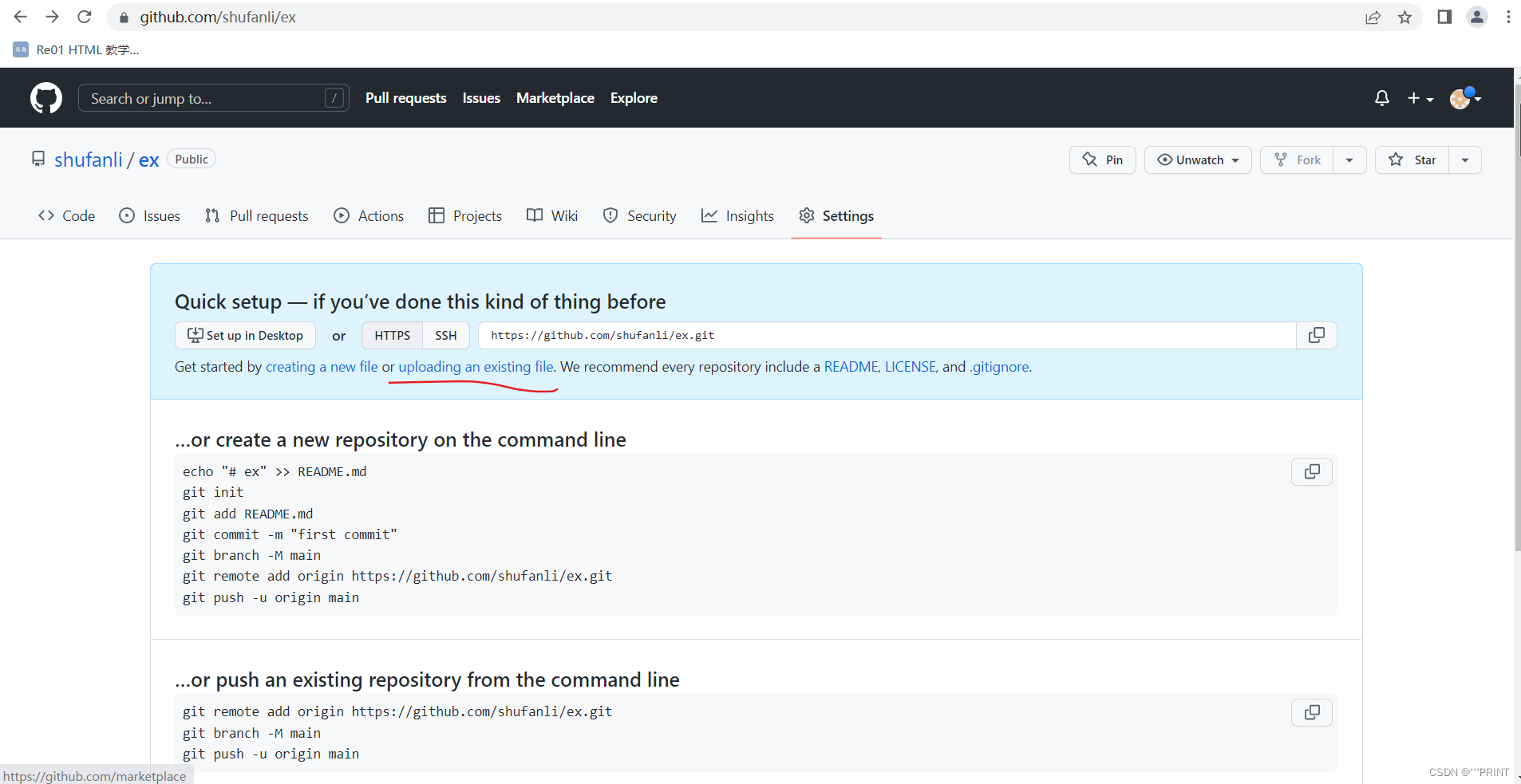Select the HTTPS protocol option

tap(392, 336)
